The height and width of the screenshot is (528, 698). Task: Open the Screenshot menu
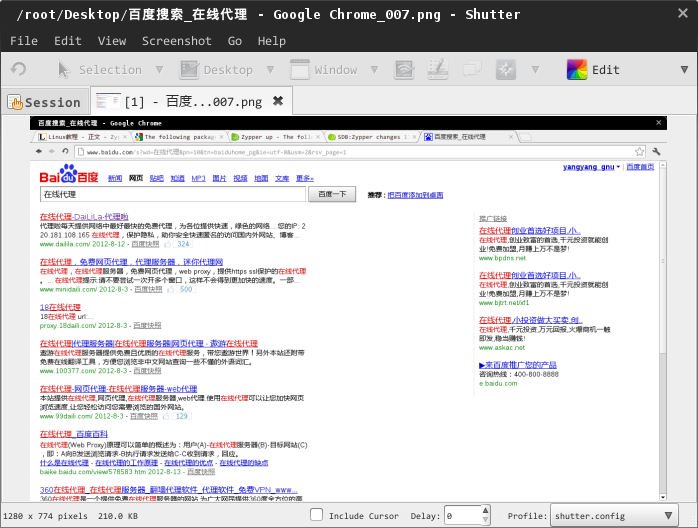176,41
